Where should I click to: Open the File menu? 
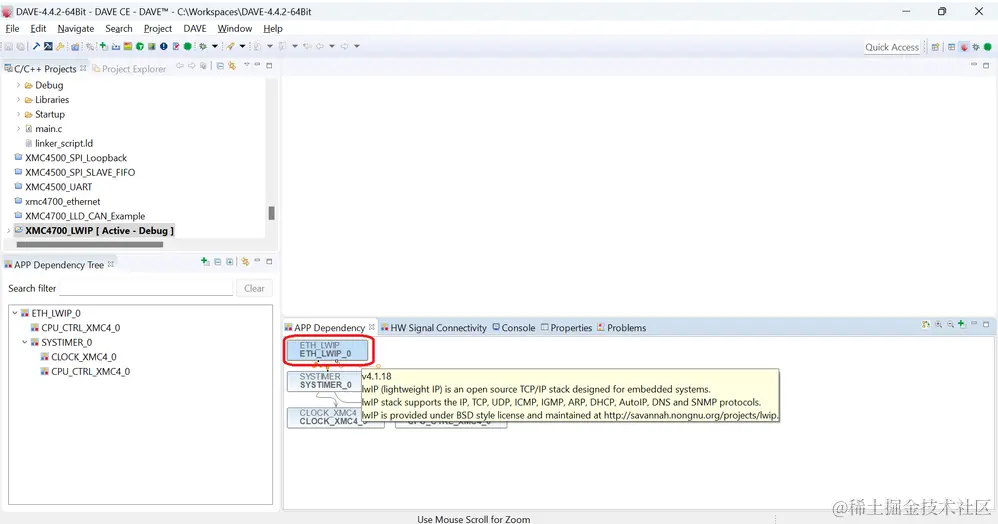click(x=12, y=29)
